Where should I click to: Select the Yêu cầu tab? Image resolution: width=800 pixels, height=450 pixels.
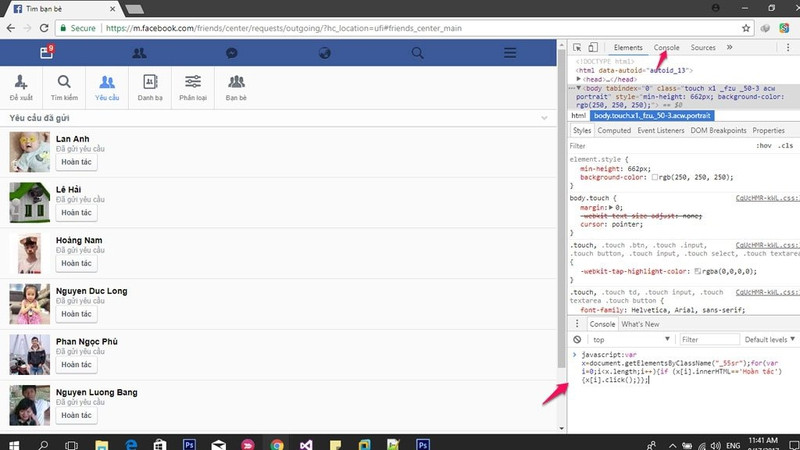(x=107, y=88)
